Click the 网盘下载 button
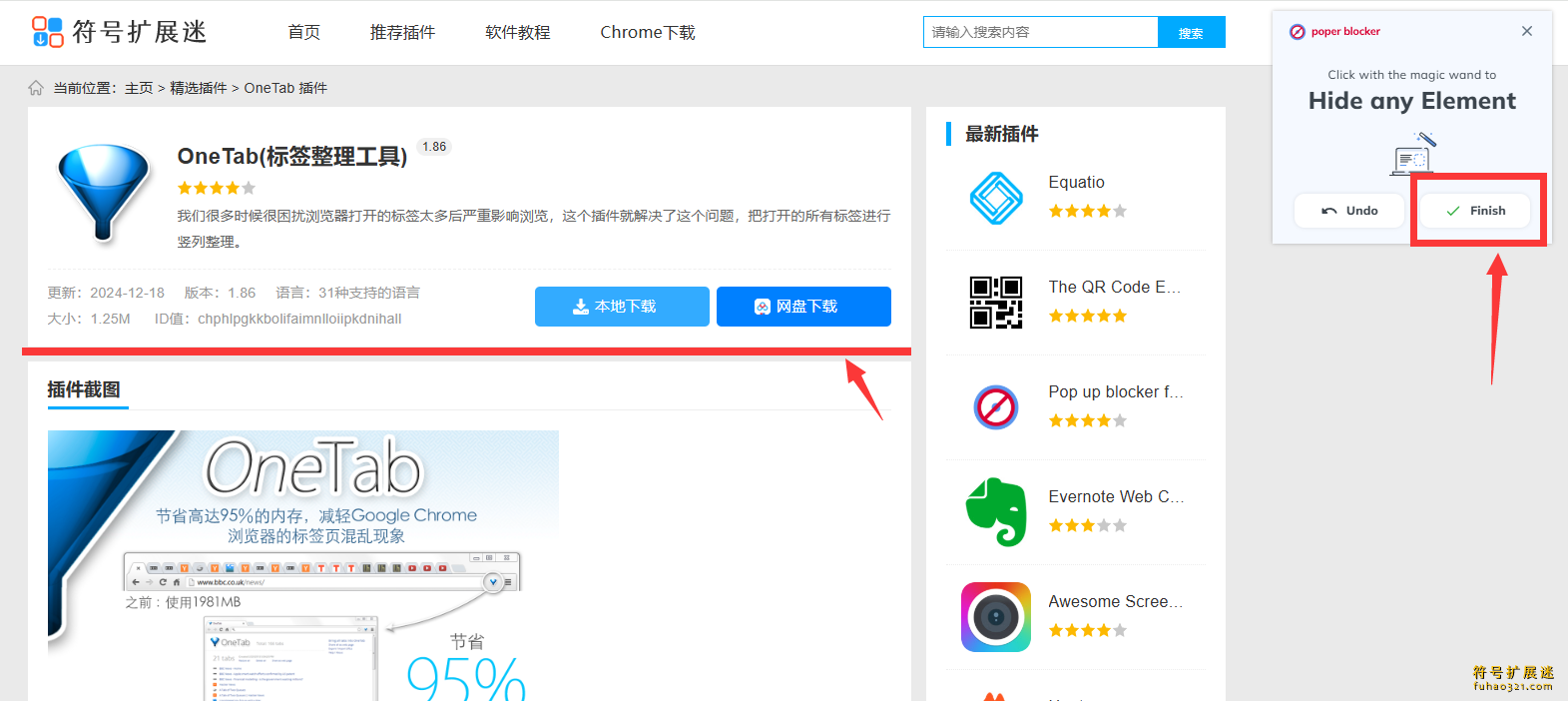This screenshot has width=1568, height=701. [803, 307]
